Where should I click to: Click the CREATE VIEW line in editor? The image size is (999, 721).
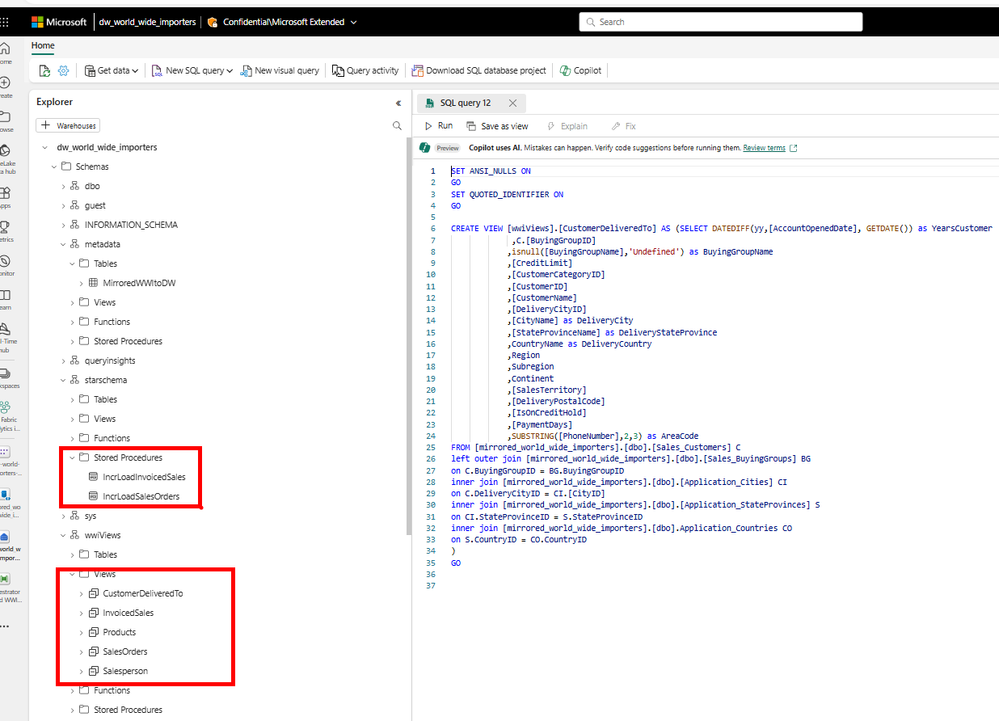point(721,228)
